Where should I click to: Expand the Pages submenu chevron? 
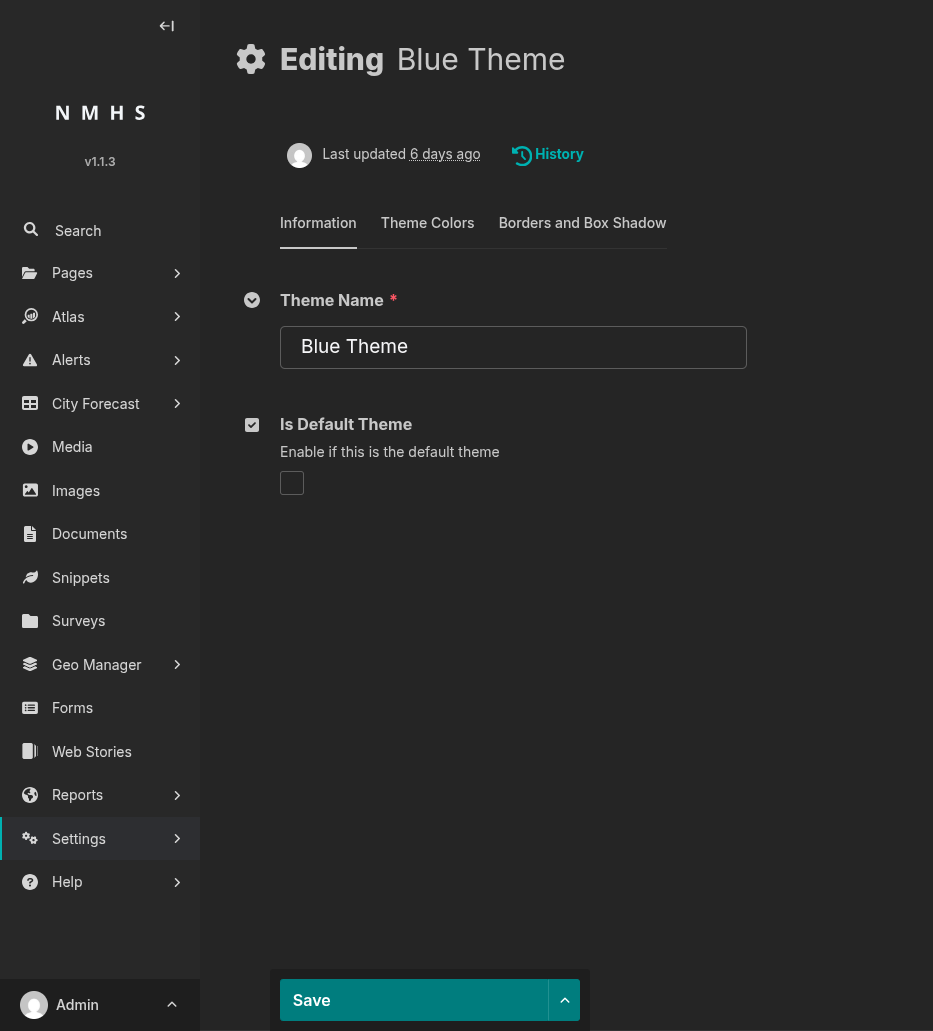pos(177,273)
